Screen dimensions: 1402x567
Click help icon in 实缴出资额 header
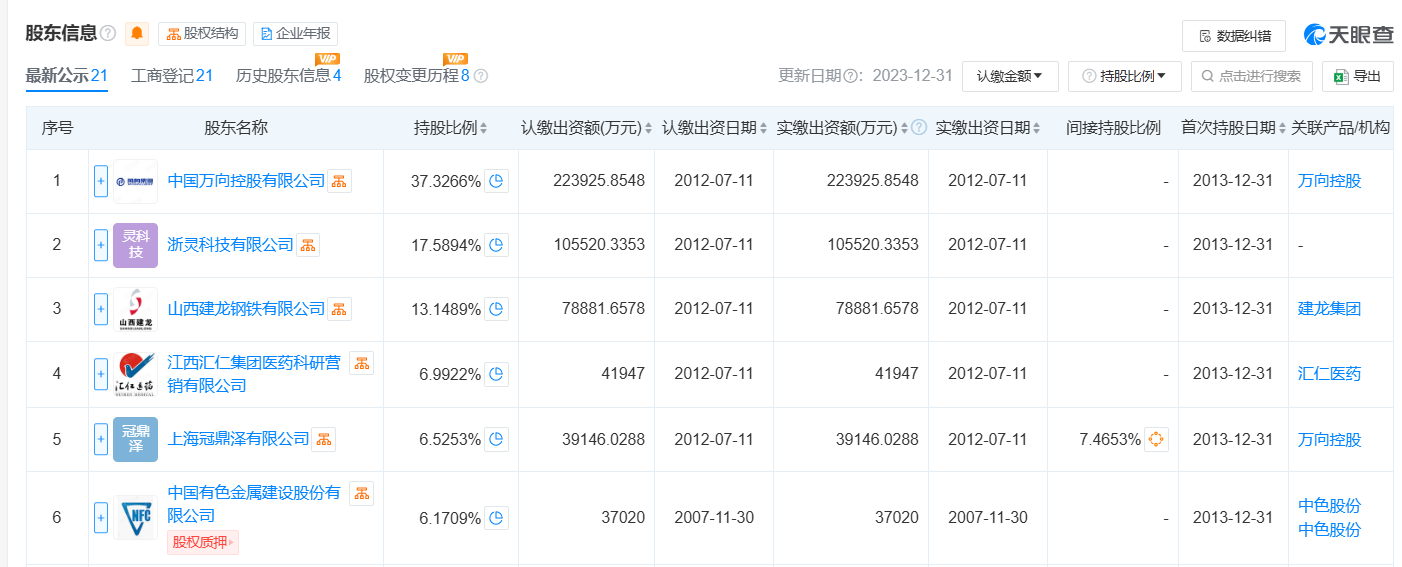click(x=918, y=128)
